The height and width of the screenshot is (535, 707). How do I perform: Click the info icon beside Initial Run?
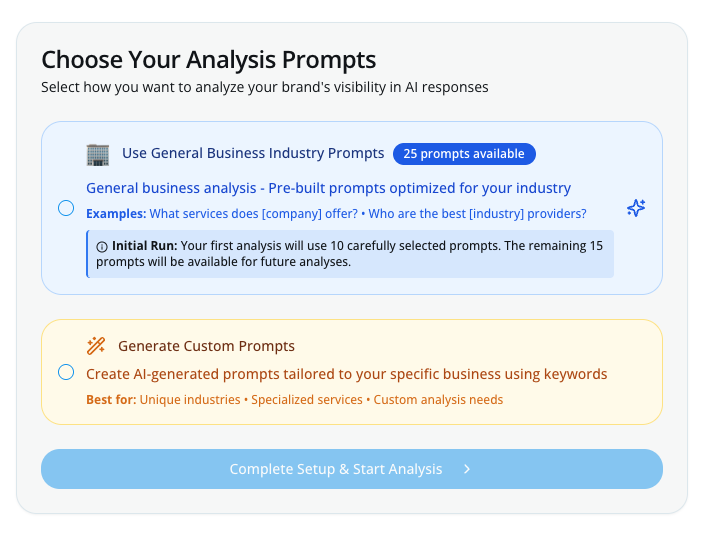pyautogui.click(x=102, y=246)
